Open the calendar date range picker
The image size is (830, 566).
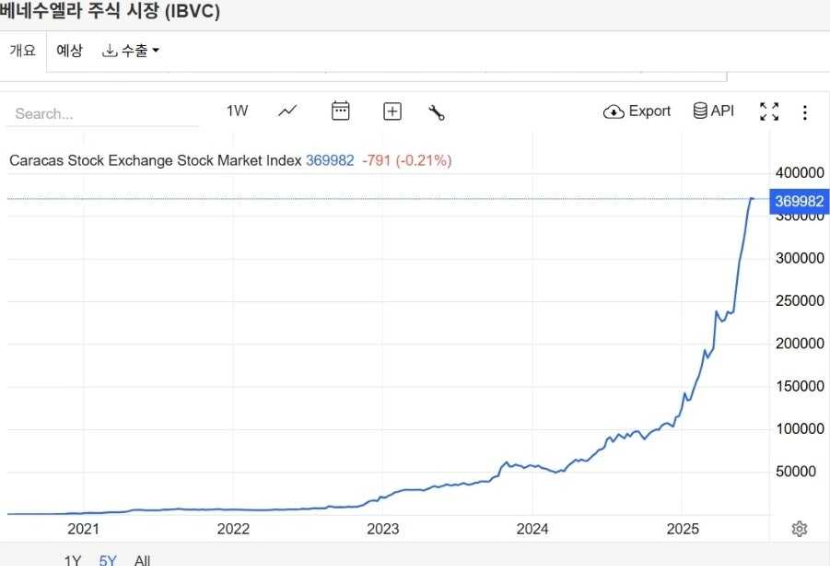coord(341,111)
